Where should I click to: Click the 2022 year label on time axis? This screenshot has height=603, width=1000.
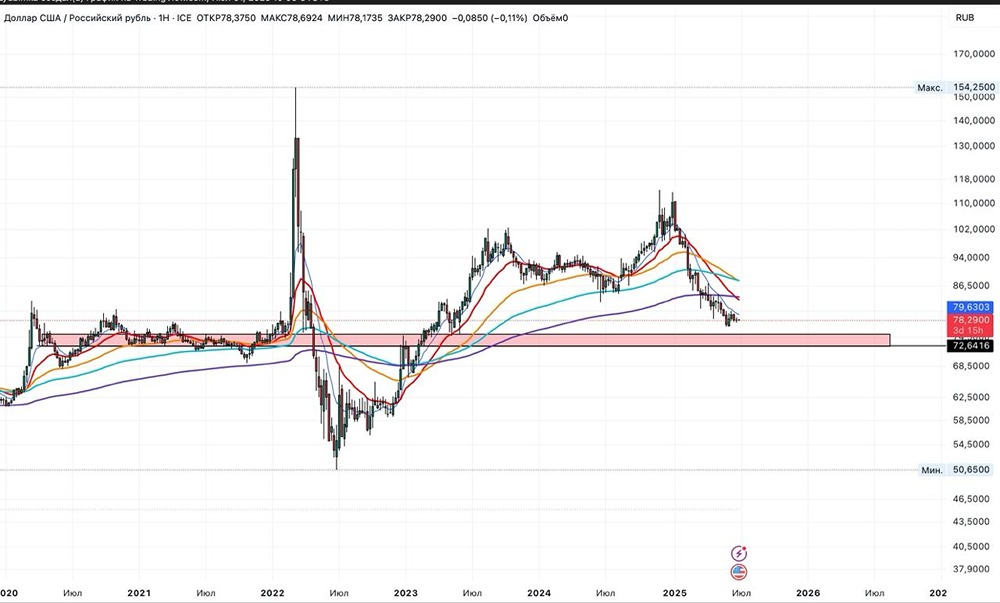tap(272, 593)
